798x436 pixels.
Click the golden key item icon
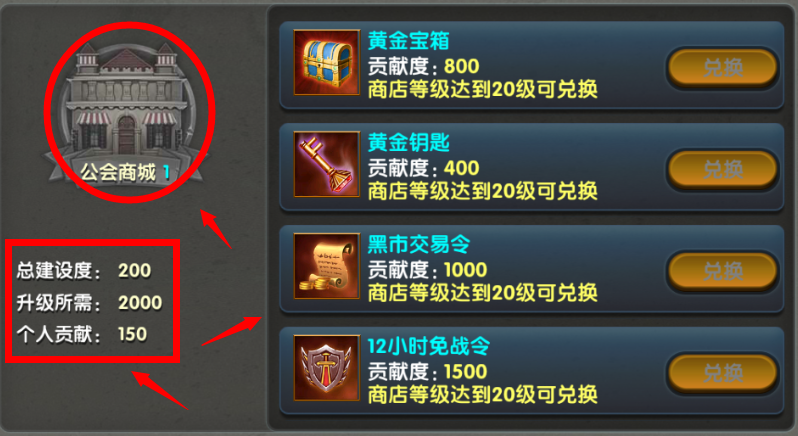pos(327,164)
